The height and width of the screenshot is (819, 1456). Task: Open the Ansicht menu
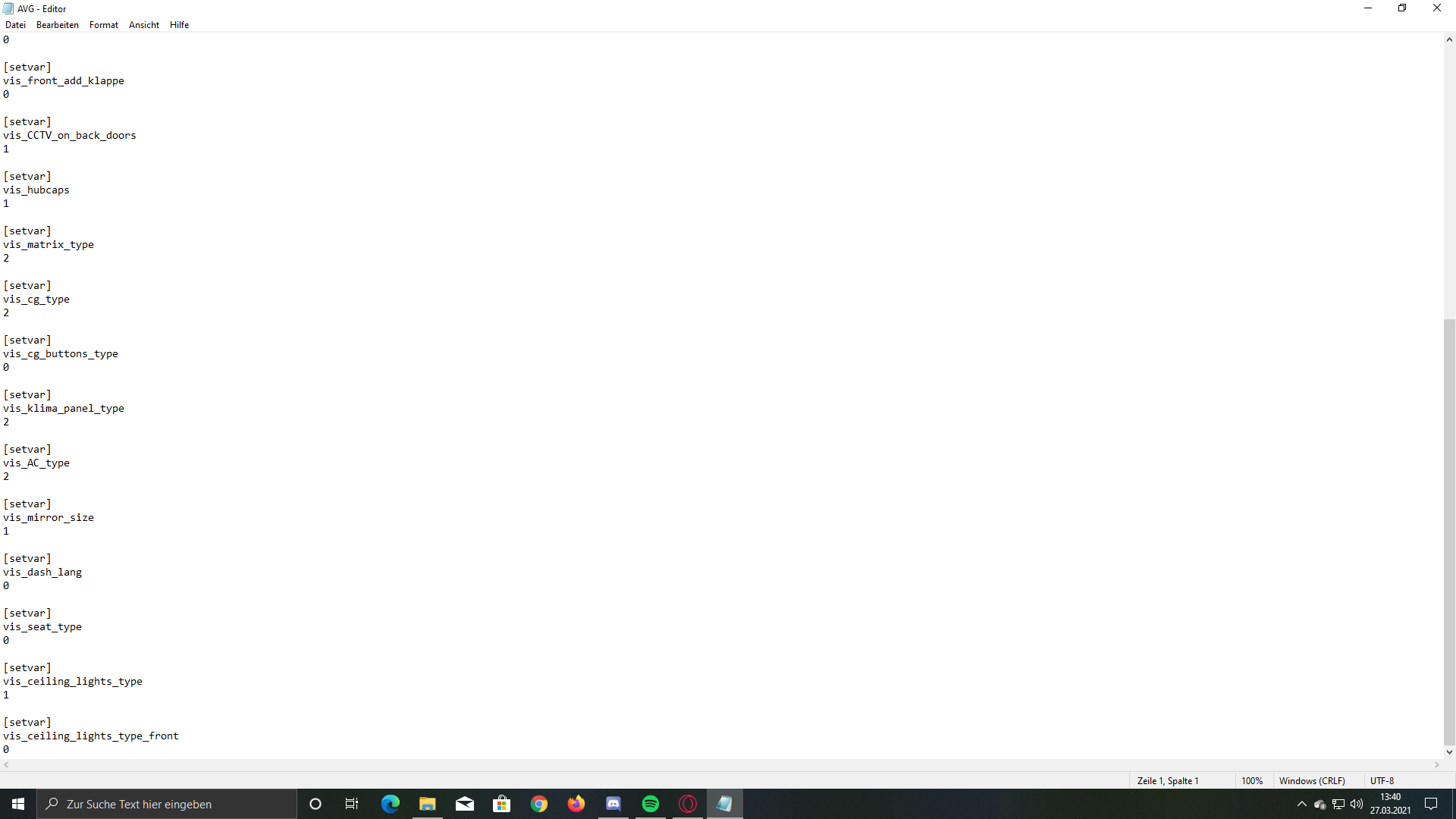point(144,25)
